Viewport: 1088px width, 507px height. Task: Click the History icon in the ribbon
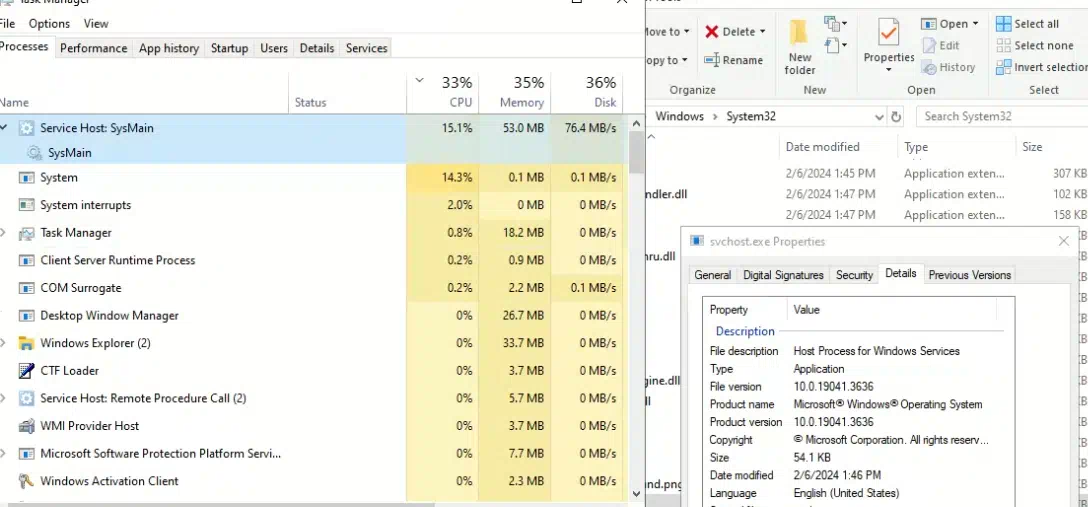(x=929, y=67)
